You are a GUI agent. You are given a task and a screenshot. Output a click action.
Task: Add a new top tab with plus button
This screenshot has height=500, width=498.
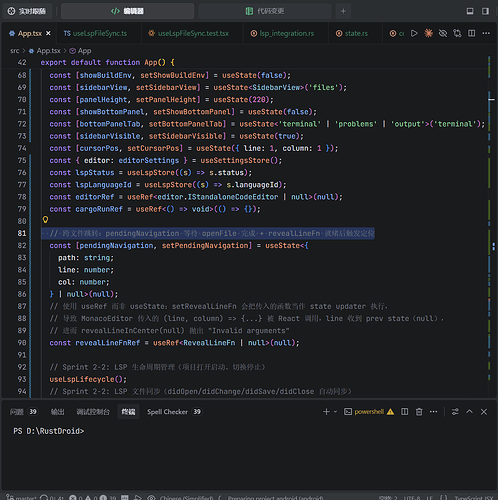point(343,11)
